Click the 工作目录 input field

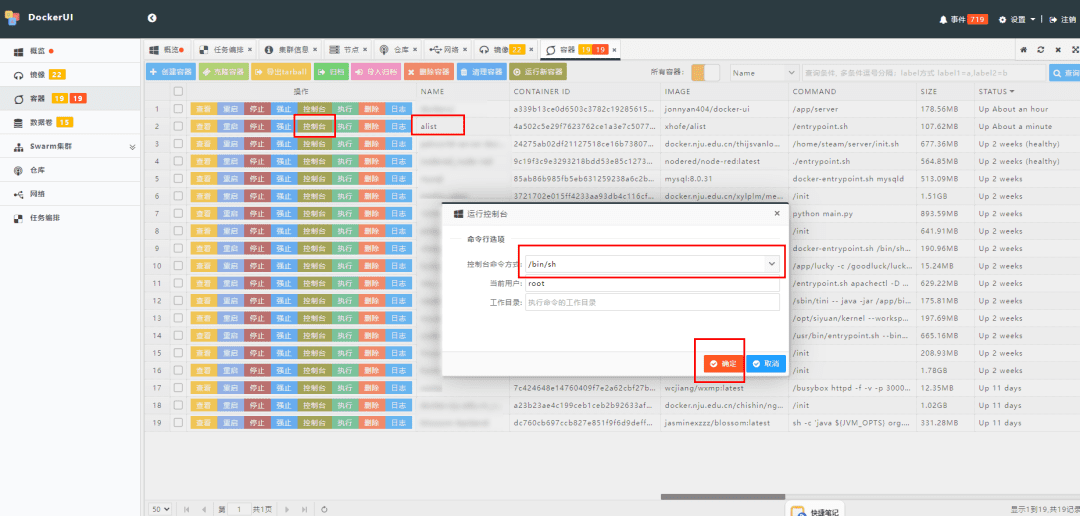coord(652,301)
